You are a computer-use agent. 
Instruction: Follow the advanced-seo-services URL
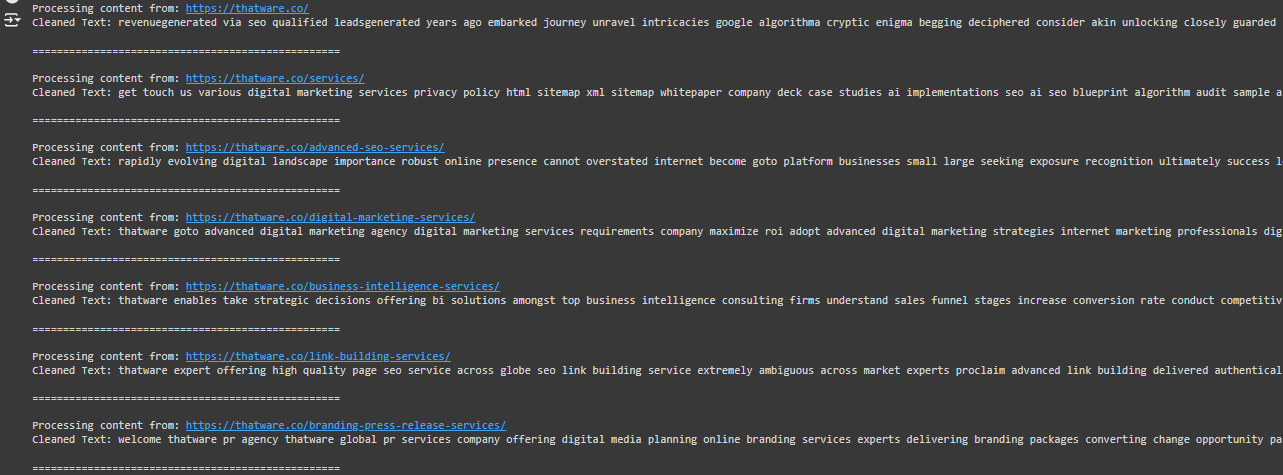tap(315, 147)
